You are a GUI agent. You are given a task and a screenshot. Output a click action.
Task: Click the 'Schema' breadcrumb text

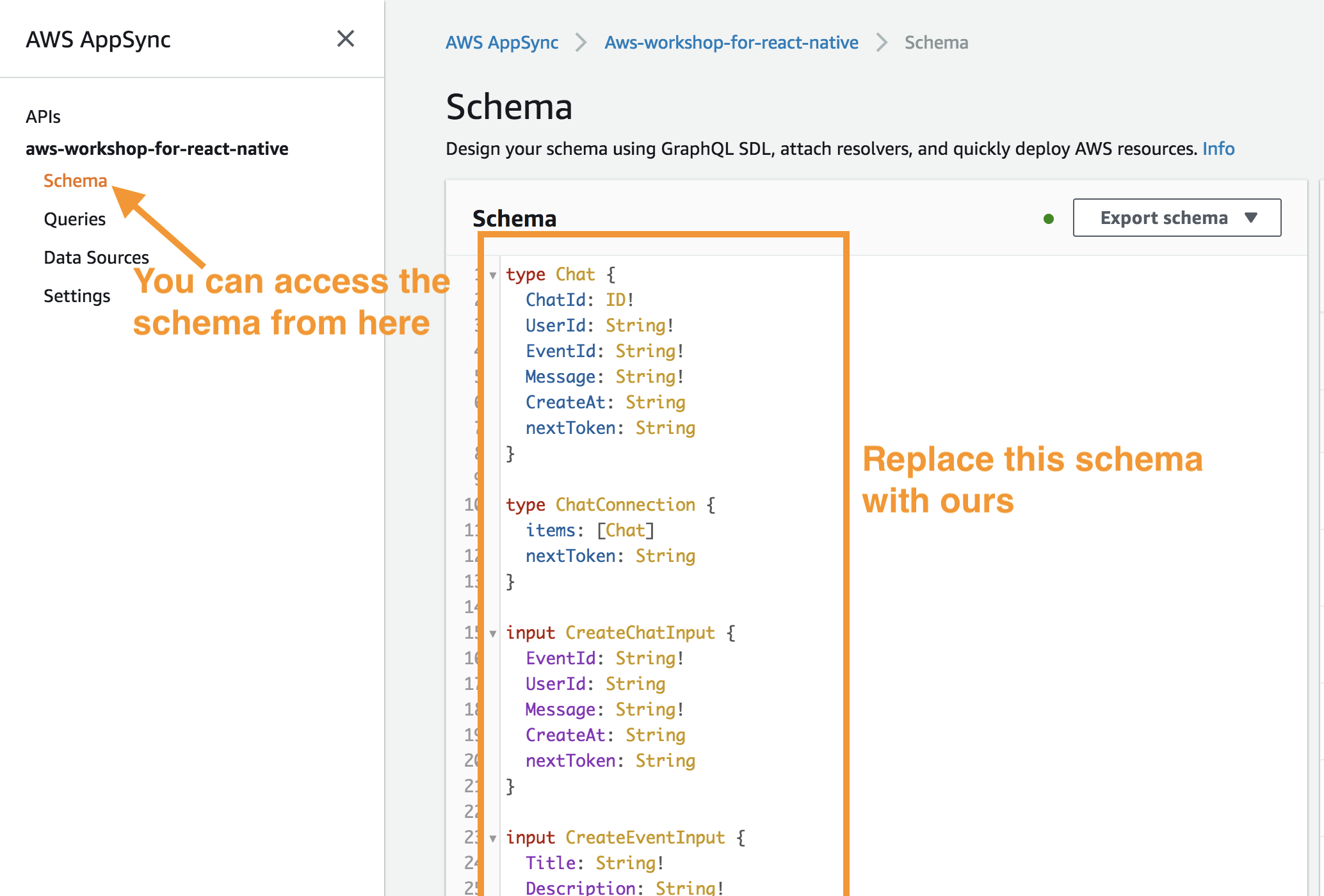(936, 42)
